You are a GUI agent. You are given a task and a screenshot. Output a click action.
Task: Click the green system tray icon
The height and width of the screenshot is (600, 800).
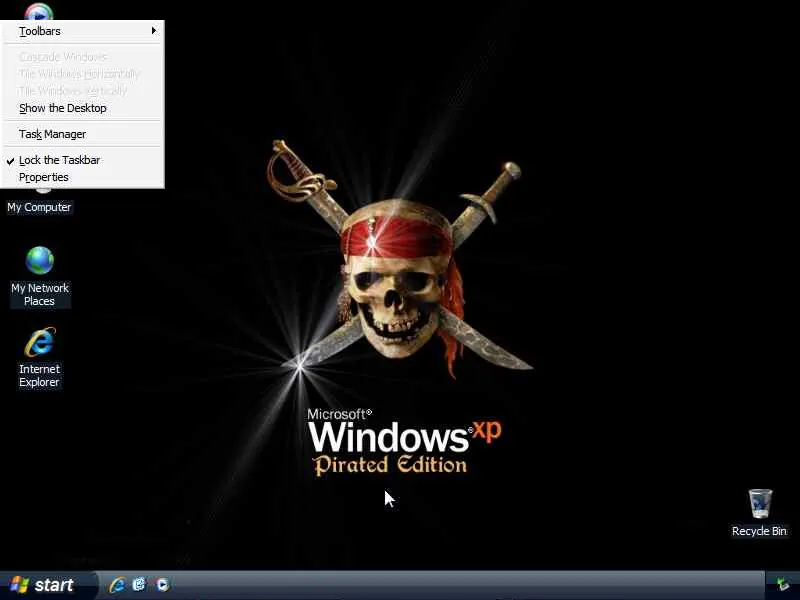(782, 585)
